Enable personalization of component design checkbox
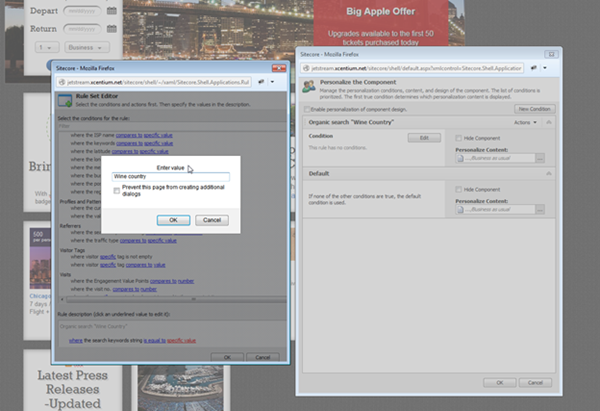Screen dimensions: 600x411 pos(307,109)
